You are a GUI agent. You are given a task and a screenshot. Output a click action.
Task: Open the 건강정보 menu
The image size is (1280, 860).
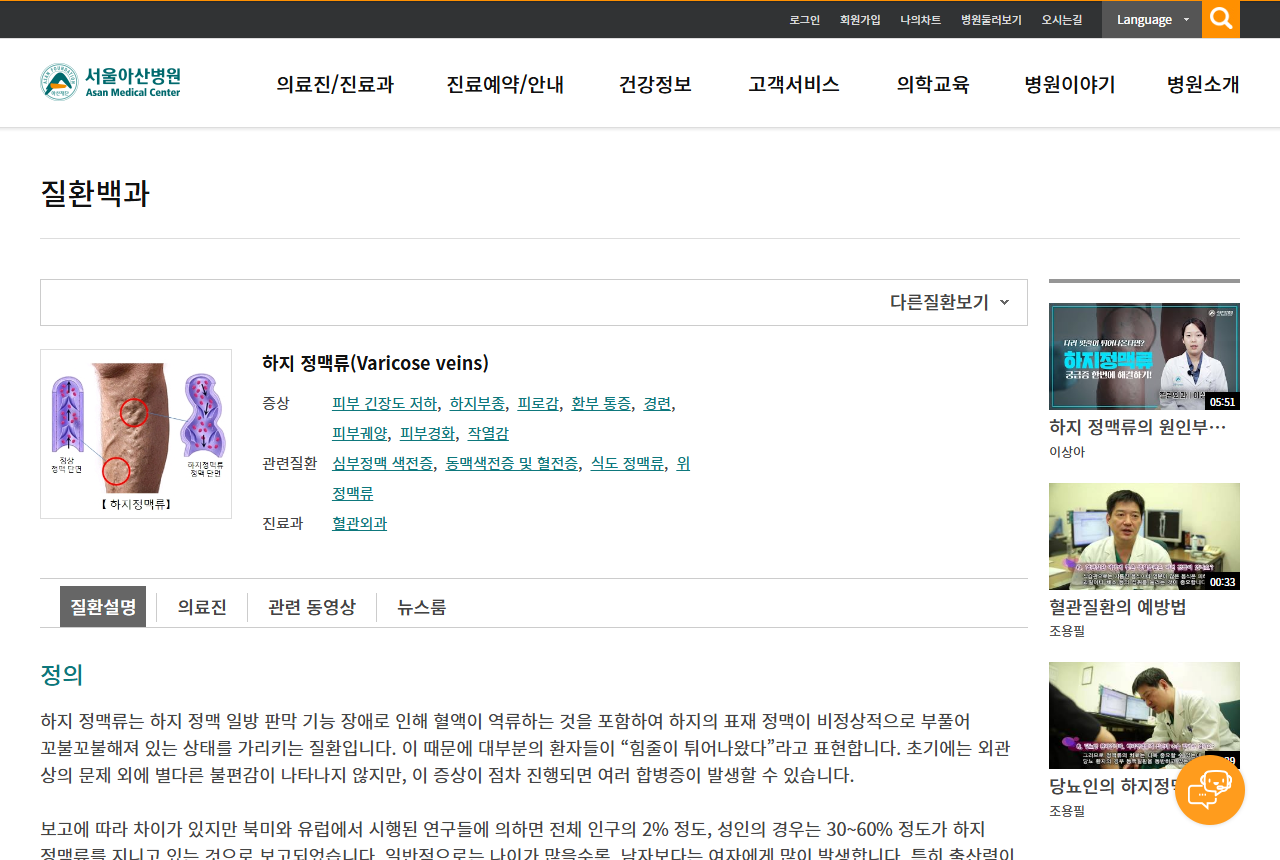(655, 84)
